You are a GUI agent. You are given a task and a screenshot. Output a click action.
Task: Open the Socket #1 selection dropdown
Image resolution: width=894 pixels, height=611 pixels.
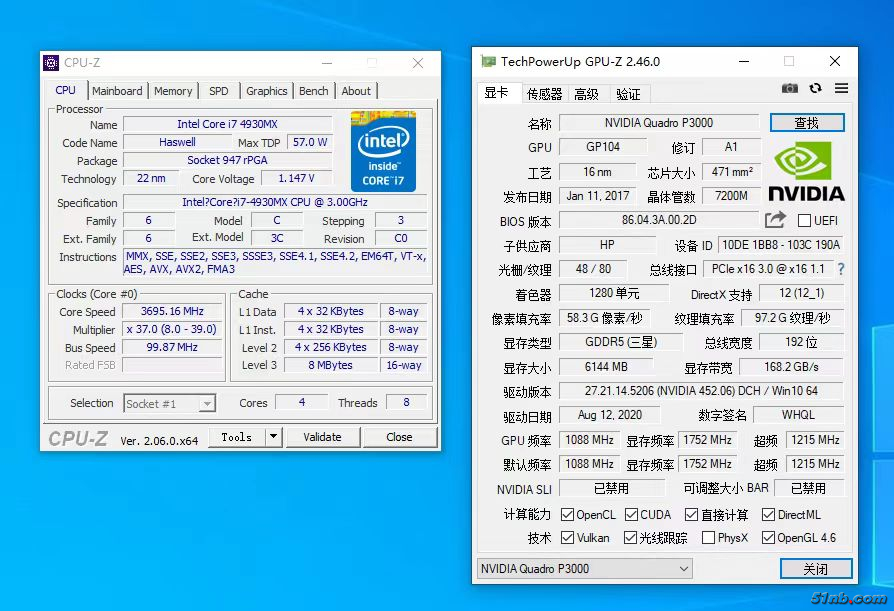169,404
